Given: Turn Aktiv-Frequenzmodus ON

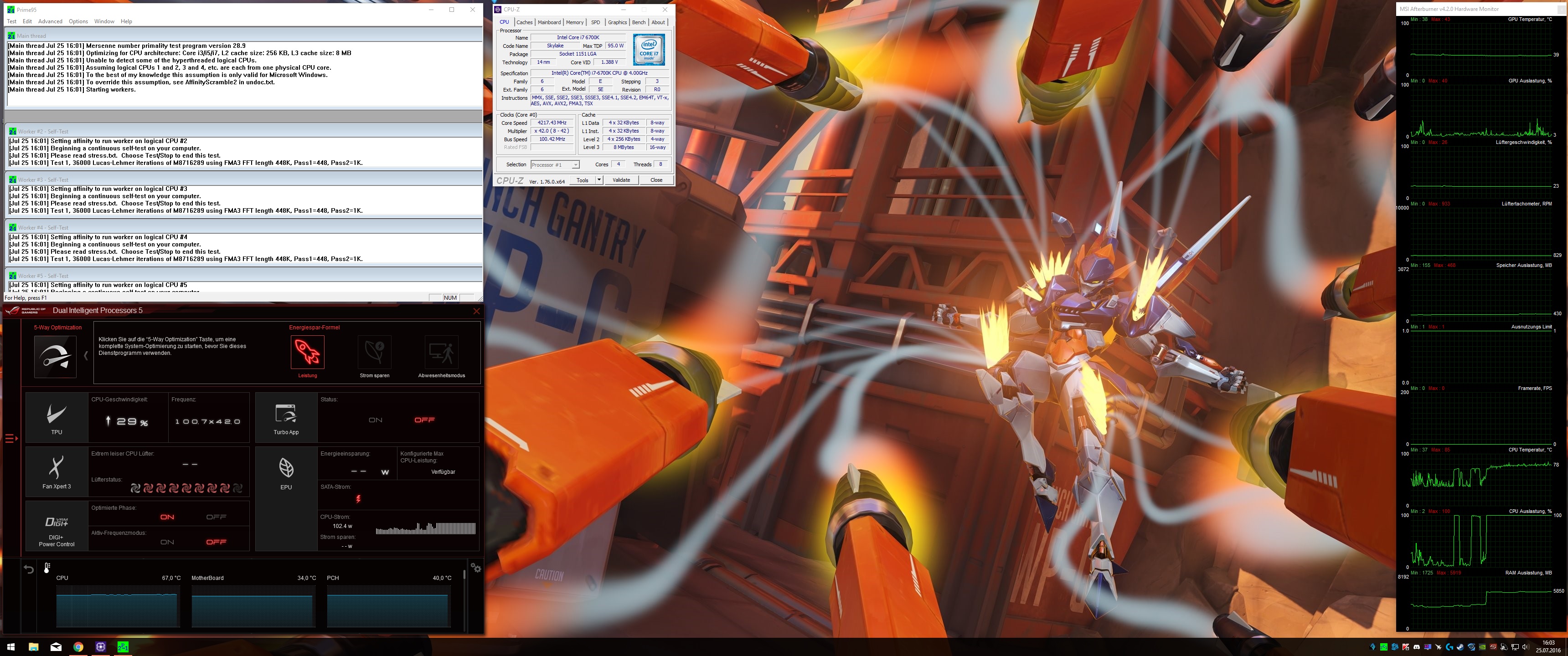Looking at the screenshot, I should [167, 542].
